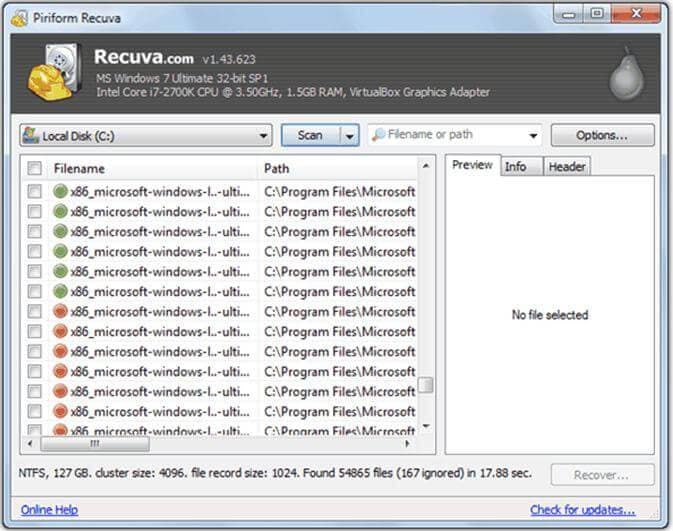Click the file list vertical scrollbar thumb
Screen dimensions: 673x531
coord(426,385)
